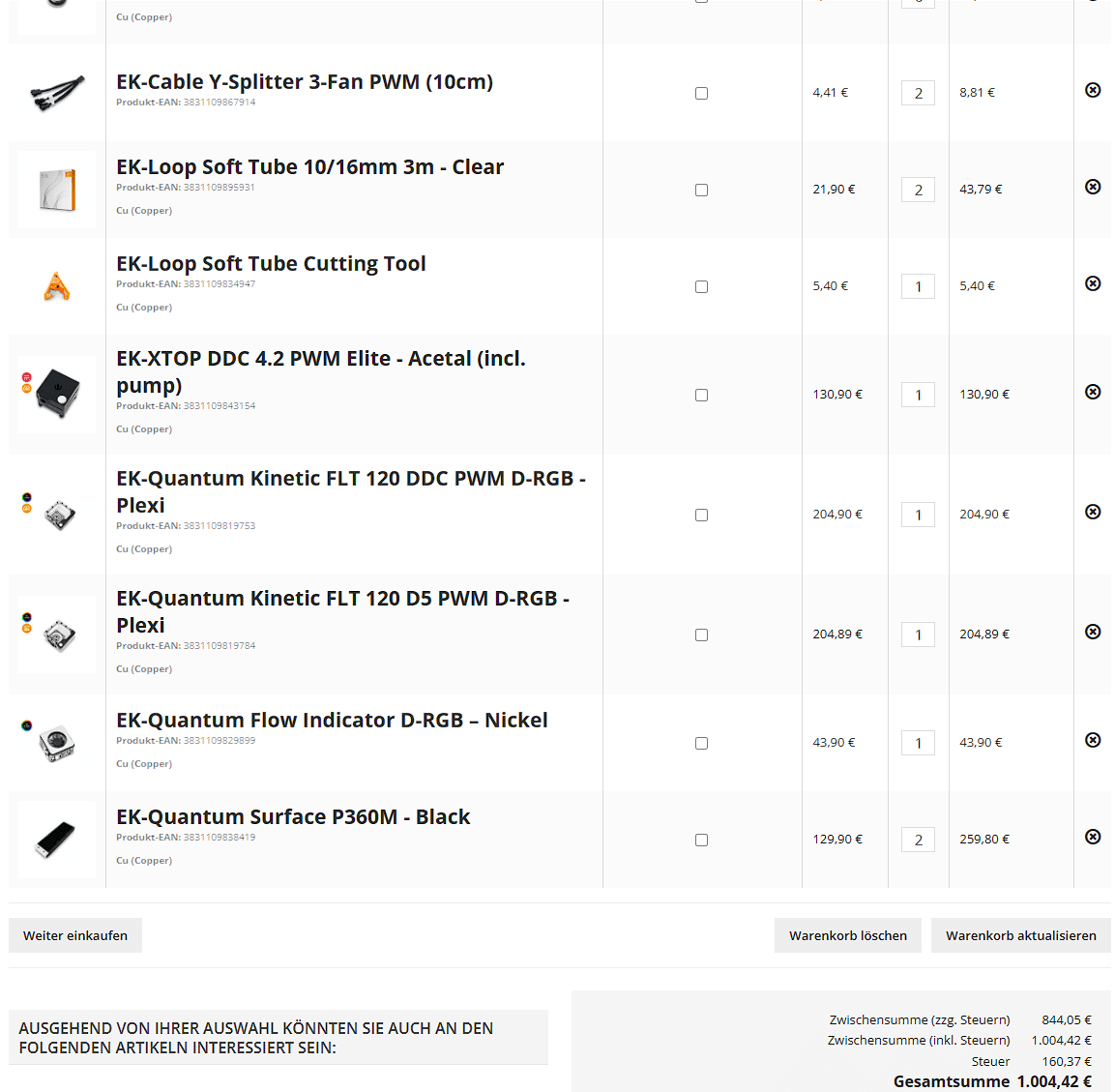Viewport: 1115px width, 1092px height.
Task: Tick checkbox for EK-Cable Y-Splitter
Action: click(702, 93)
